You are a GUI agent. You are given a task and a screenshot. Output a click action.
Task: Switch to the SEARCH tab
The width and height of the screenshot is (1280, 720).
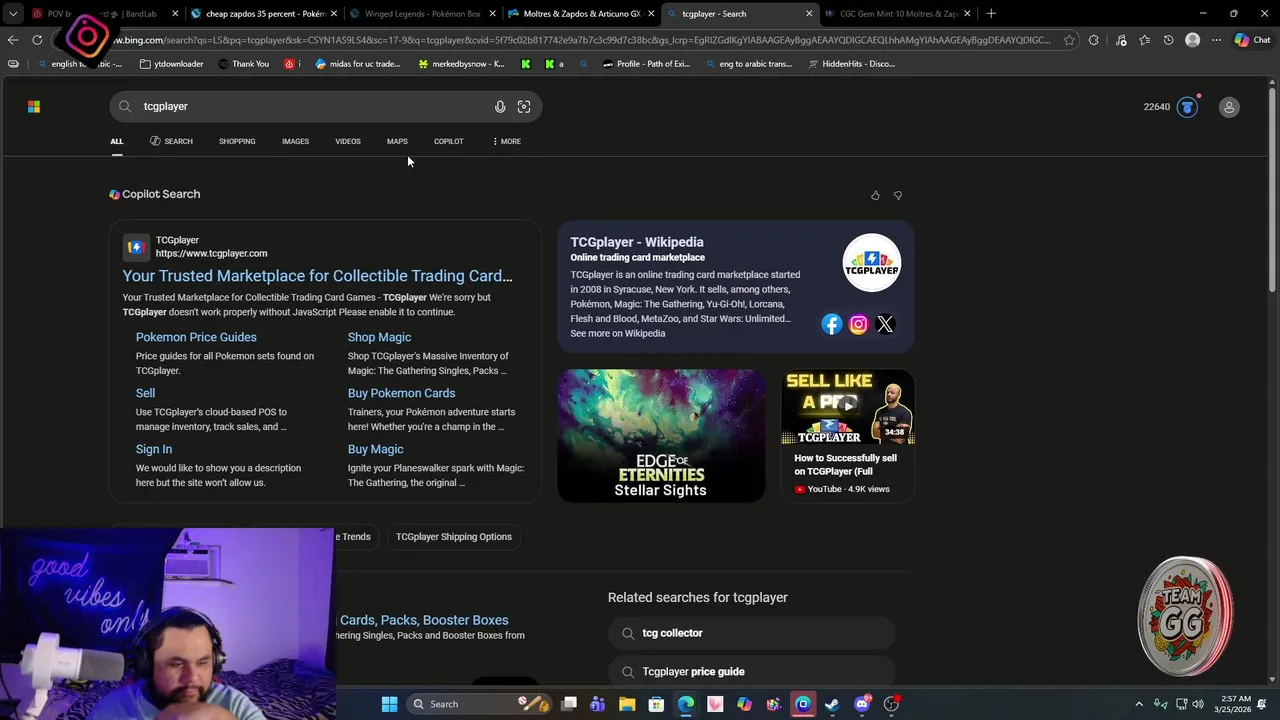(x=171, y=141)
